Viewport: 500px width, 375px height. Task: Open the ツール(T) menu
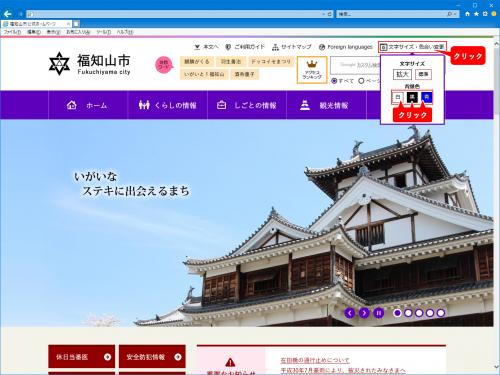[104, 32]
